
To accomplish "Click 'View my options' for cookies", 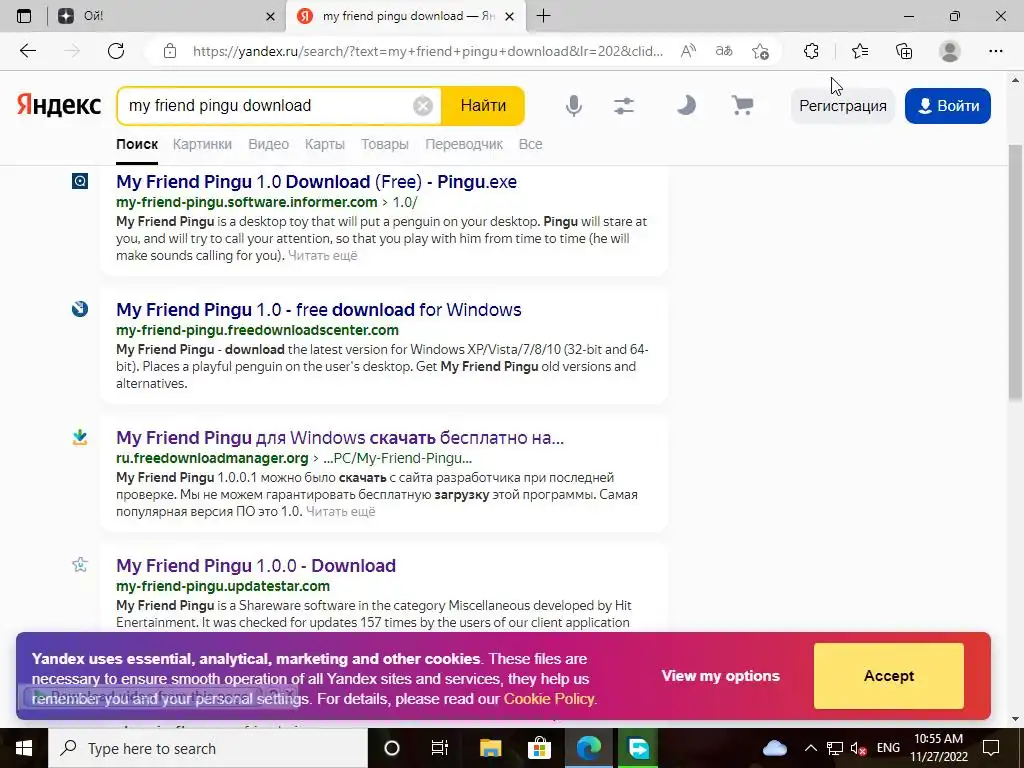I will (720, 676).
